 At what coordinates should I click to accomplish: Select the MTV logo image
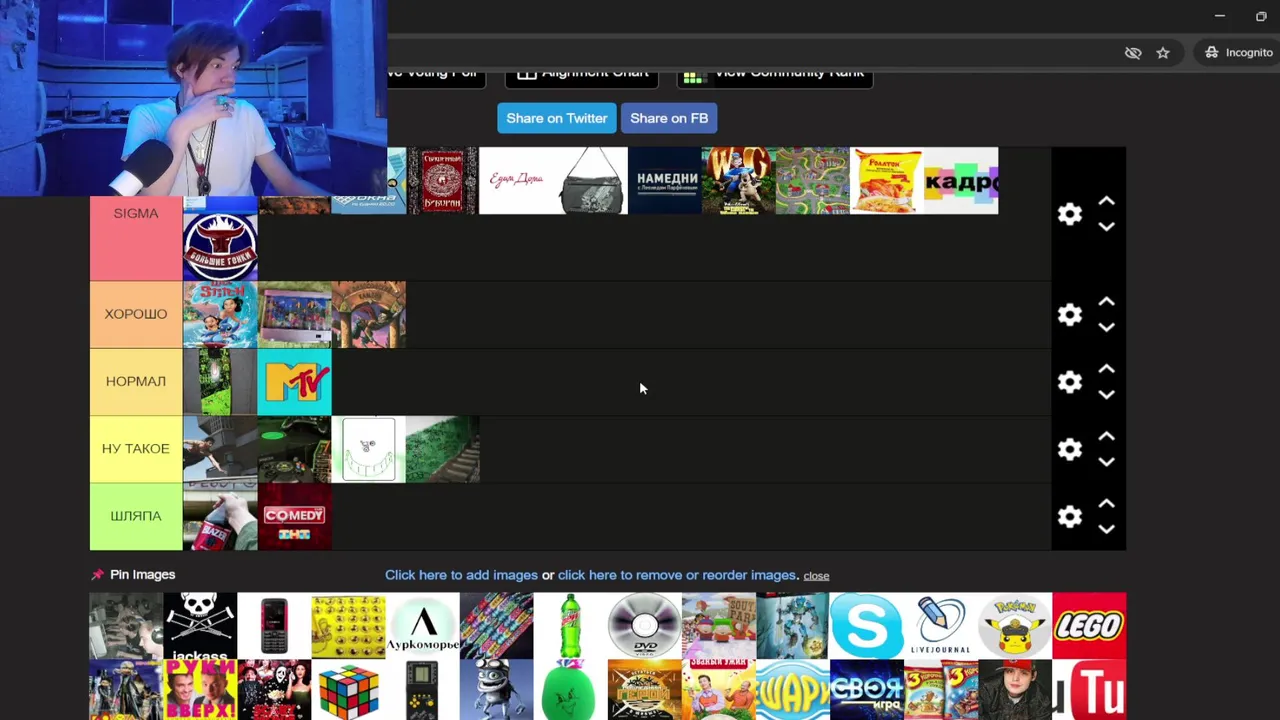(294, 381)
